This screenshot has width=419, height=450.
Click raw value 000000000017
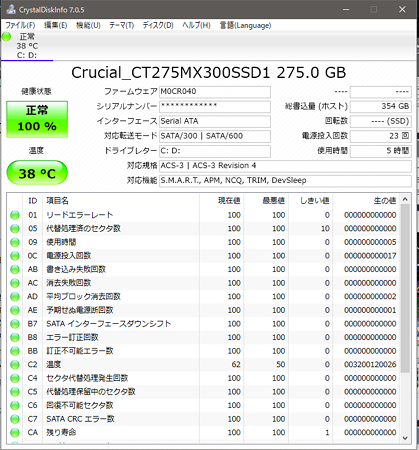[370, 256]
